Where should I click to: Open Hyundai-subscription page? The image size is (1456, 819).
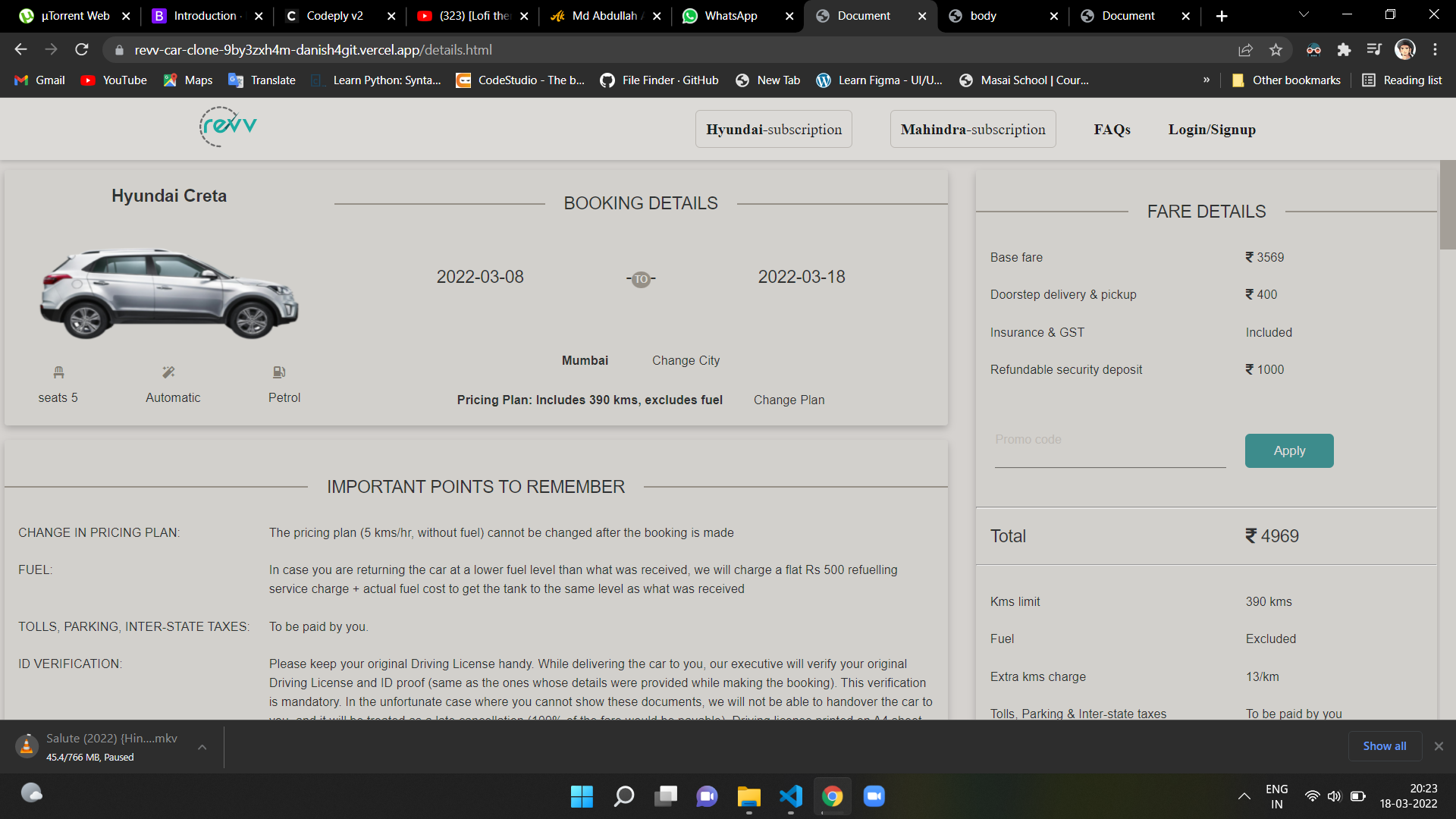tap(773, 130)
